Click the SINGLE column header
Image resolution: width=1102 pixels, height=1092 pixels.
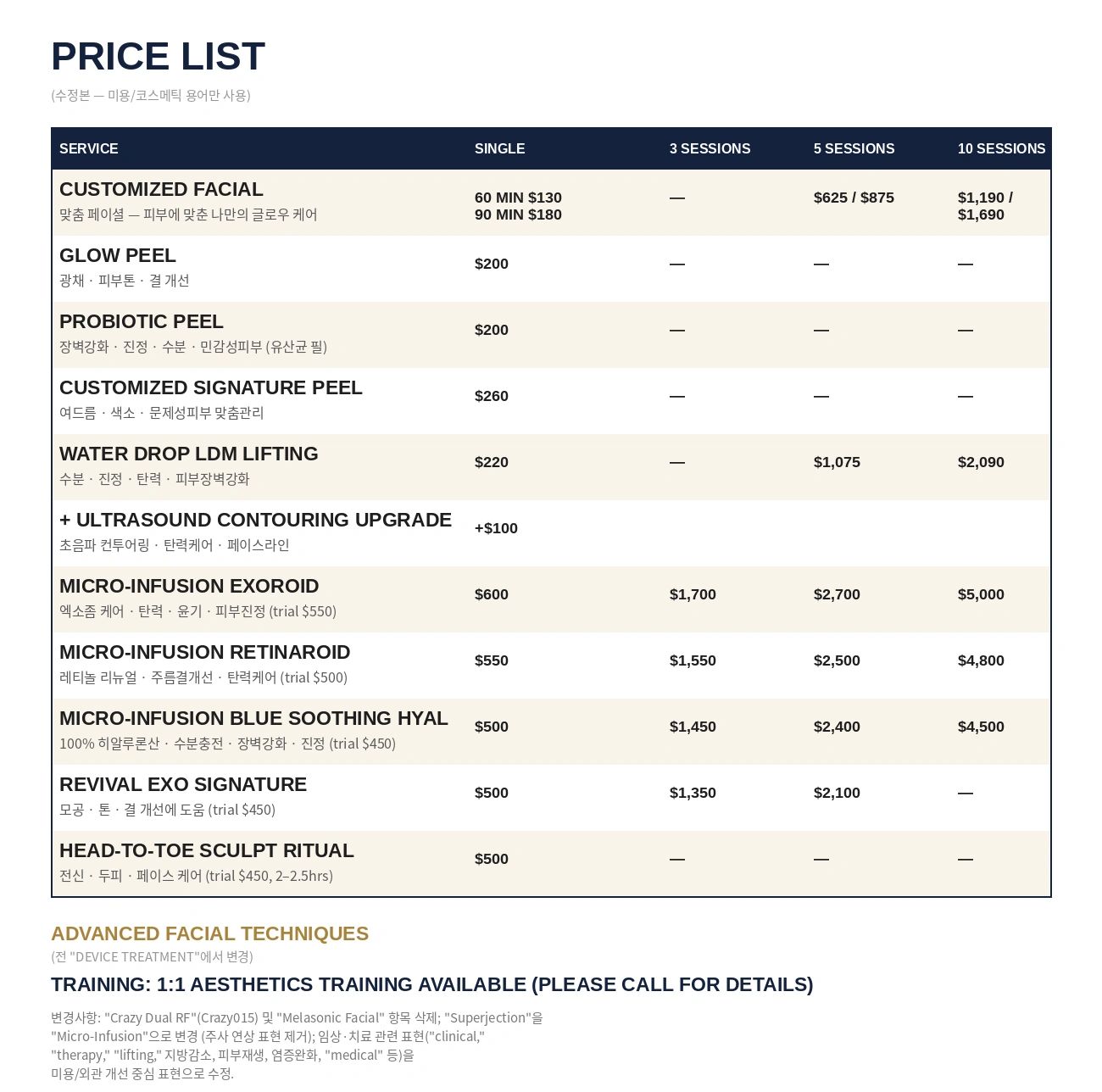tap(499, 148)
